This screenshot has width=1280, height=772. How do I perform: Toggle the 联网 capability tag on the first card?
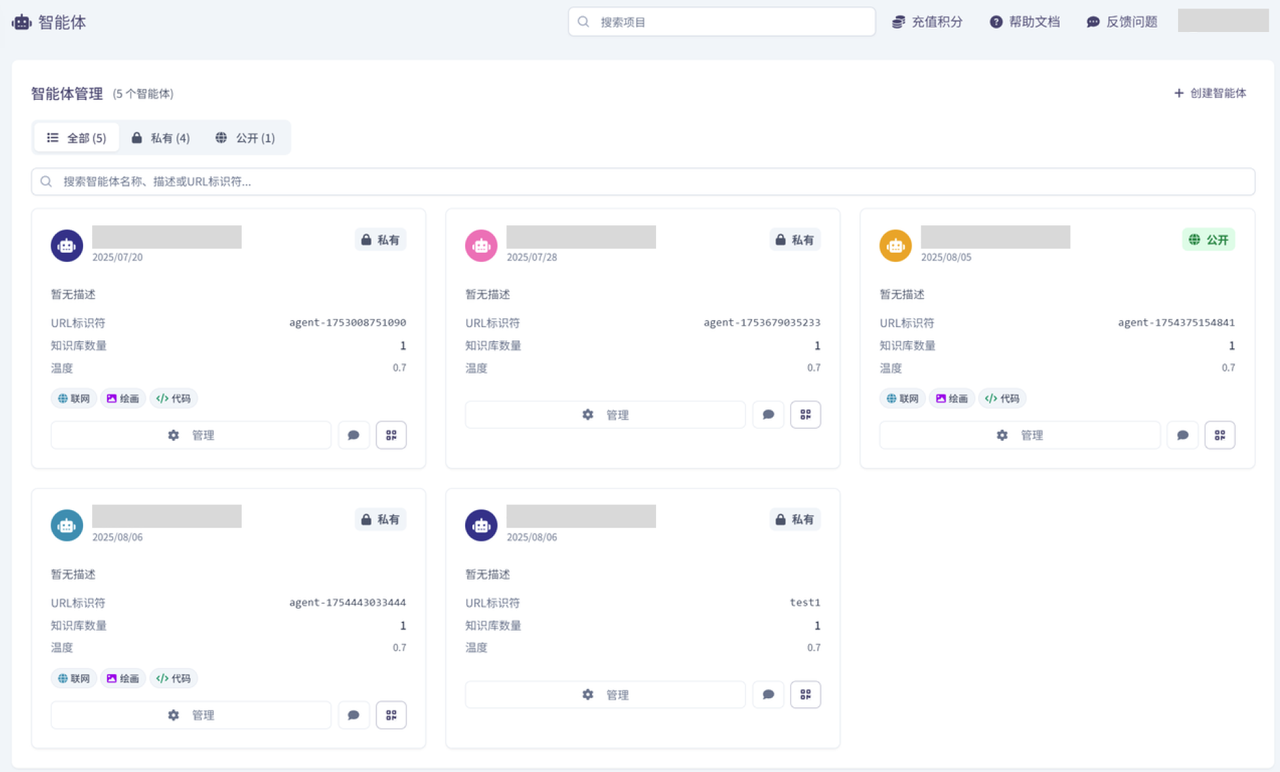[x=73, y=397]
